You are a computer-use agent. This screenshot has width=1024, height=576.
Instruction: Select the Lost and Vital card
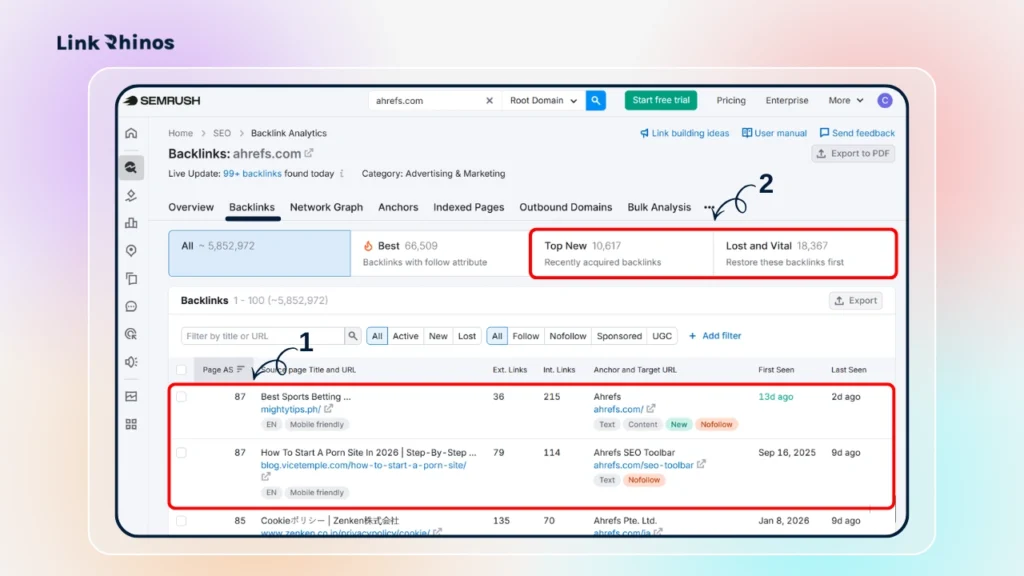click(804, 253)
